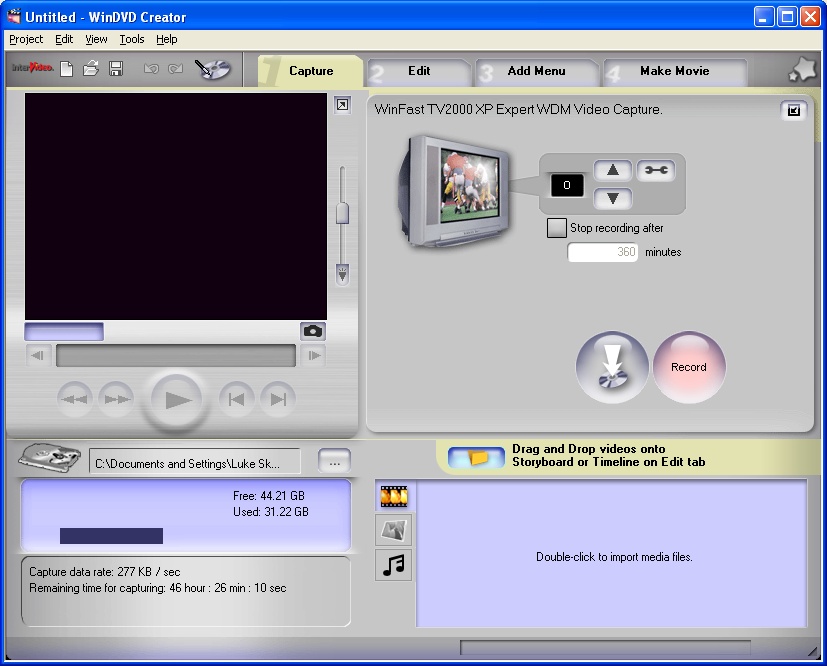Click the Record button
Screen dimensions: 827x666
689,367
